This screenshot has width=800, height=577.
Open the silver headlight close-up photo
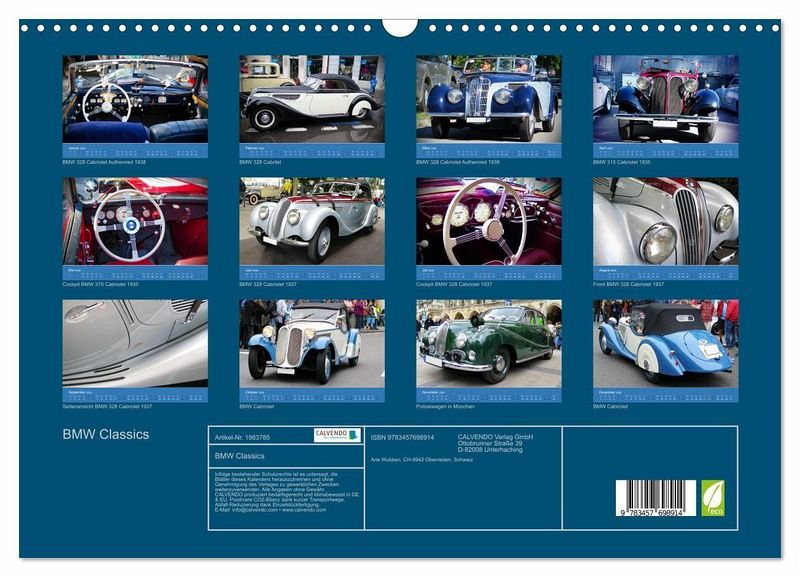[x=666, y=221]
